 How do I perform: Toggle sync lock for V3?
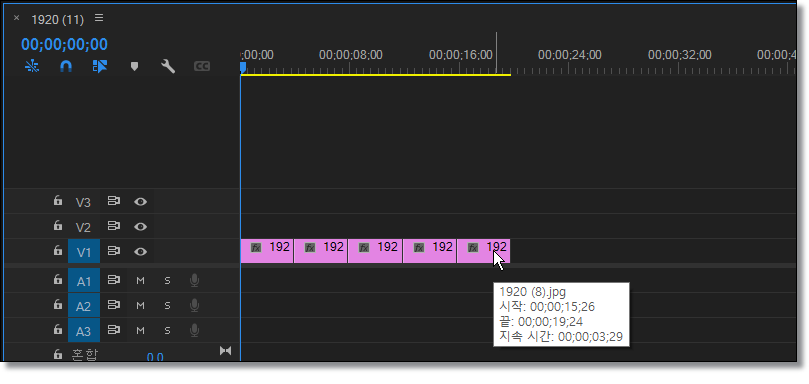(114, 201)
